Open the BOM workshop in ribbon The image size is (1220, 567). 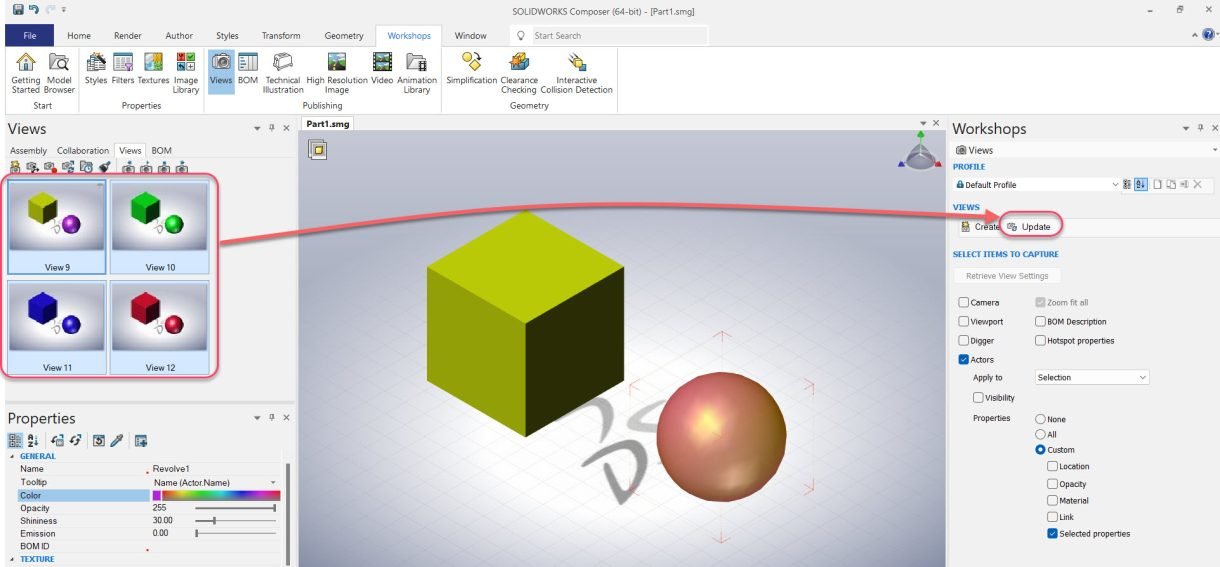[248, 69]
